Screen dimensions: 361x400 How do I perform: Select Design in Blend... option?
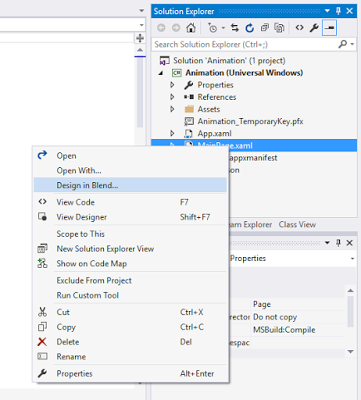(130, 185)
